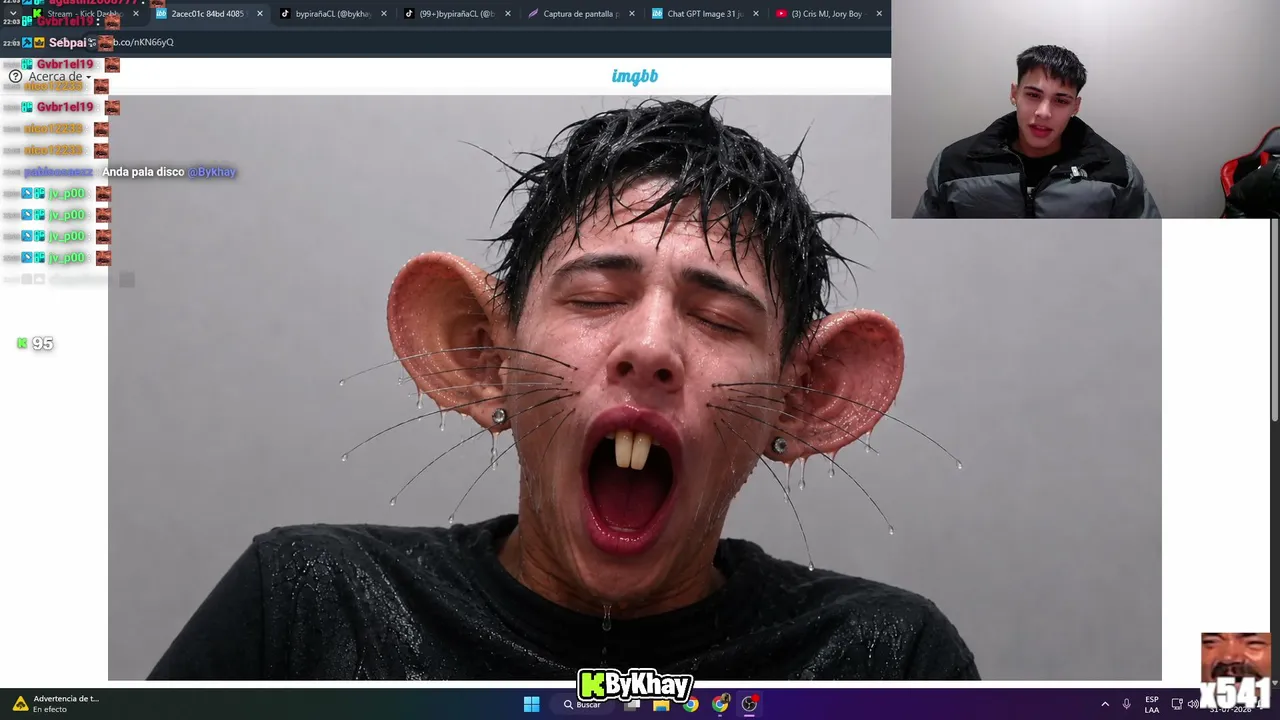Open the first bypirañaCL TikTok tab
1280x720 pixels.
(333, 14)
